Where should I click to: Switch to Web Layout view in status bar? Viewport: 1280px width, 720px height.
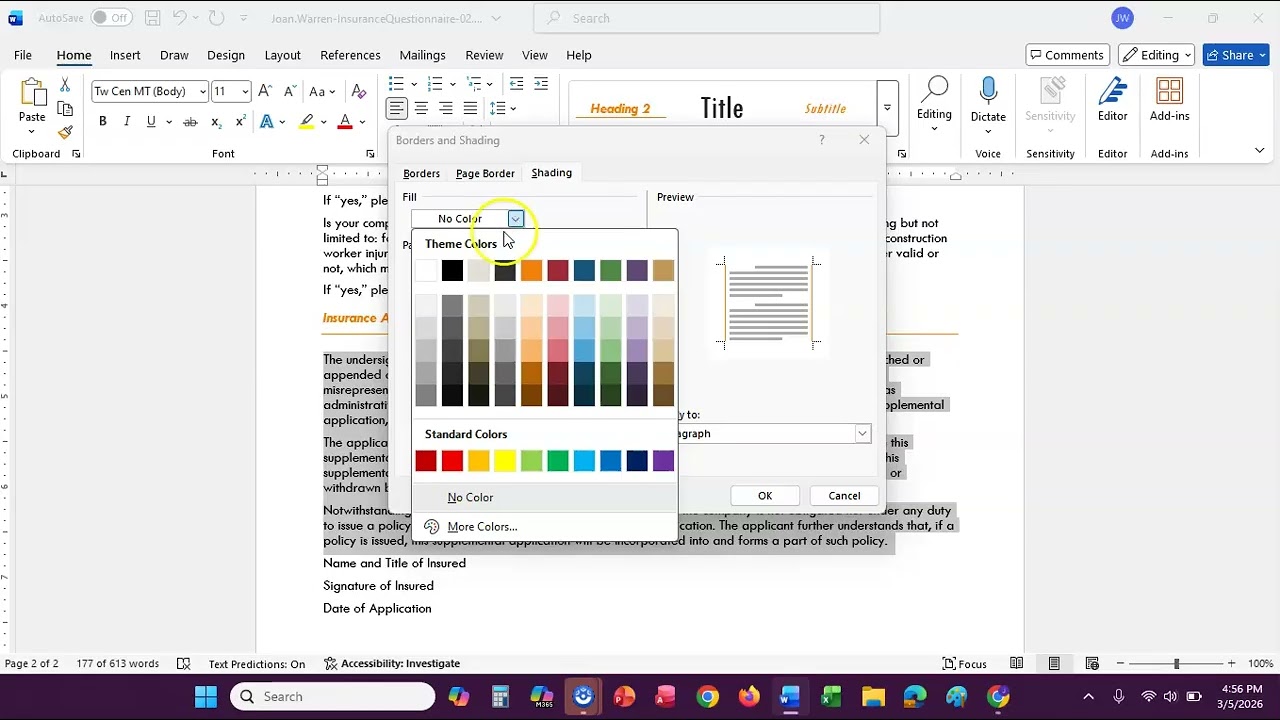[x=1091, y=664]
